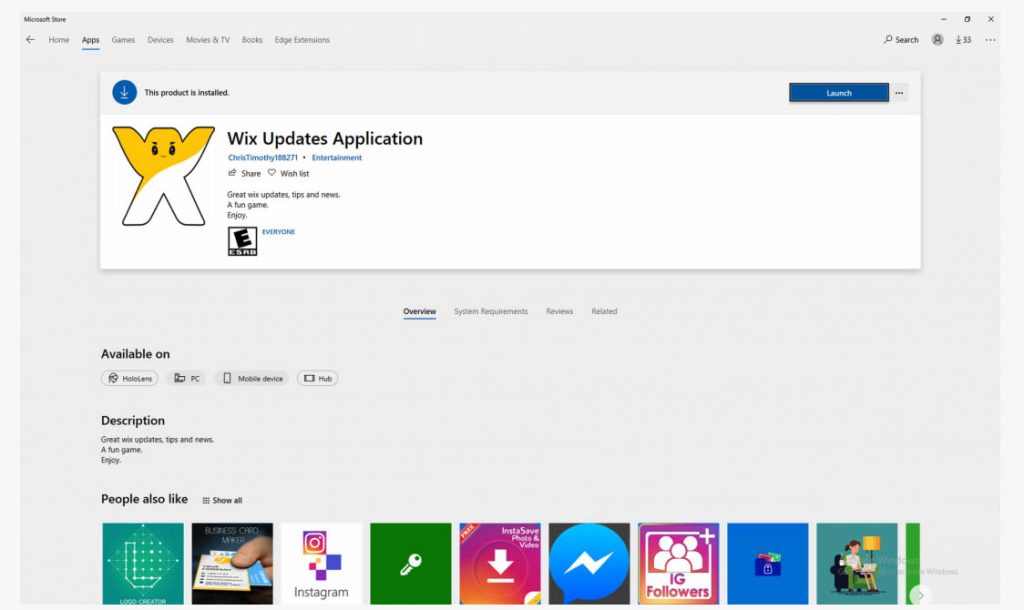This screenshot has width=1024, height=610.
Task: Open the Edge Extensions tab
Action: click(x=302, y=40)
